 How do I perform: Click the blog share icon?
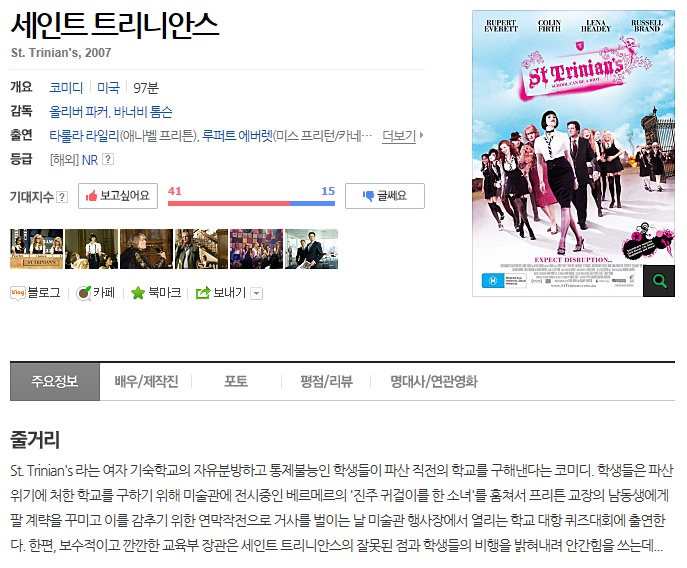point(18,293)
